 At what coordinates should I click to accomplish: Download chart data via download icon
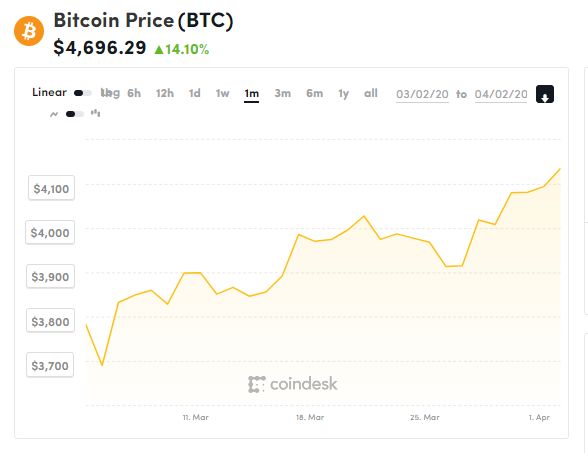[x=544, y=94]
